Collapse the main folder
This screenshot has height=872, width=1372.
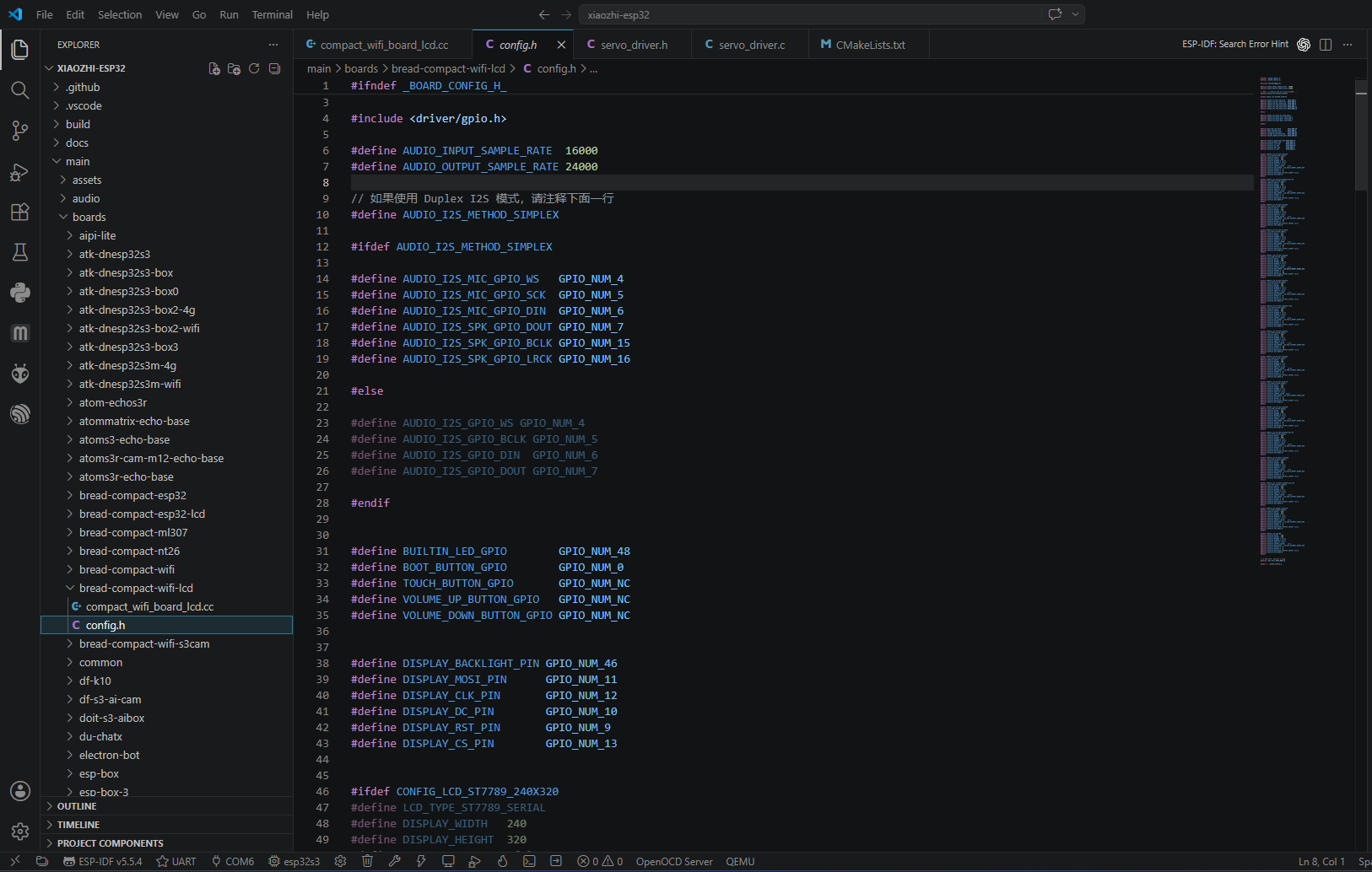(78, 161)
